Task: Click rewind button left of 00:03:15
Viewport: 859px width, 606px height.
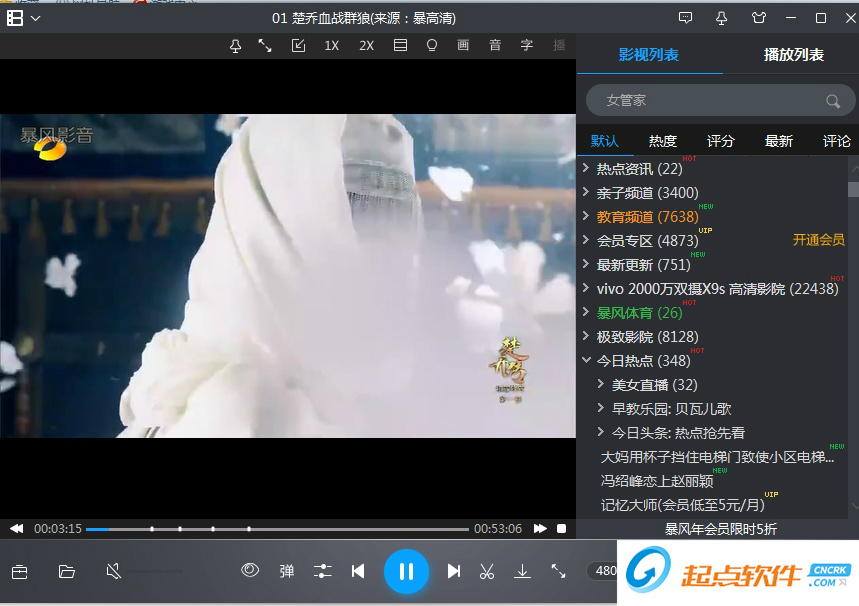Action: click(x=17, y=529)
